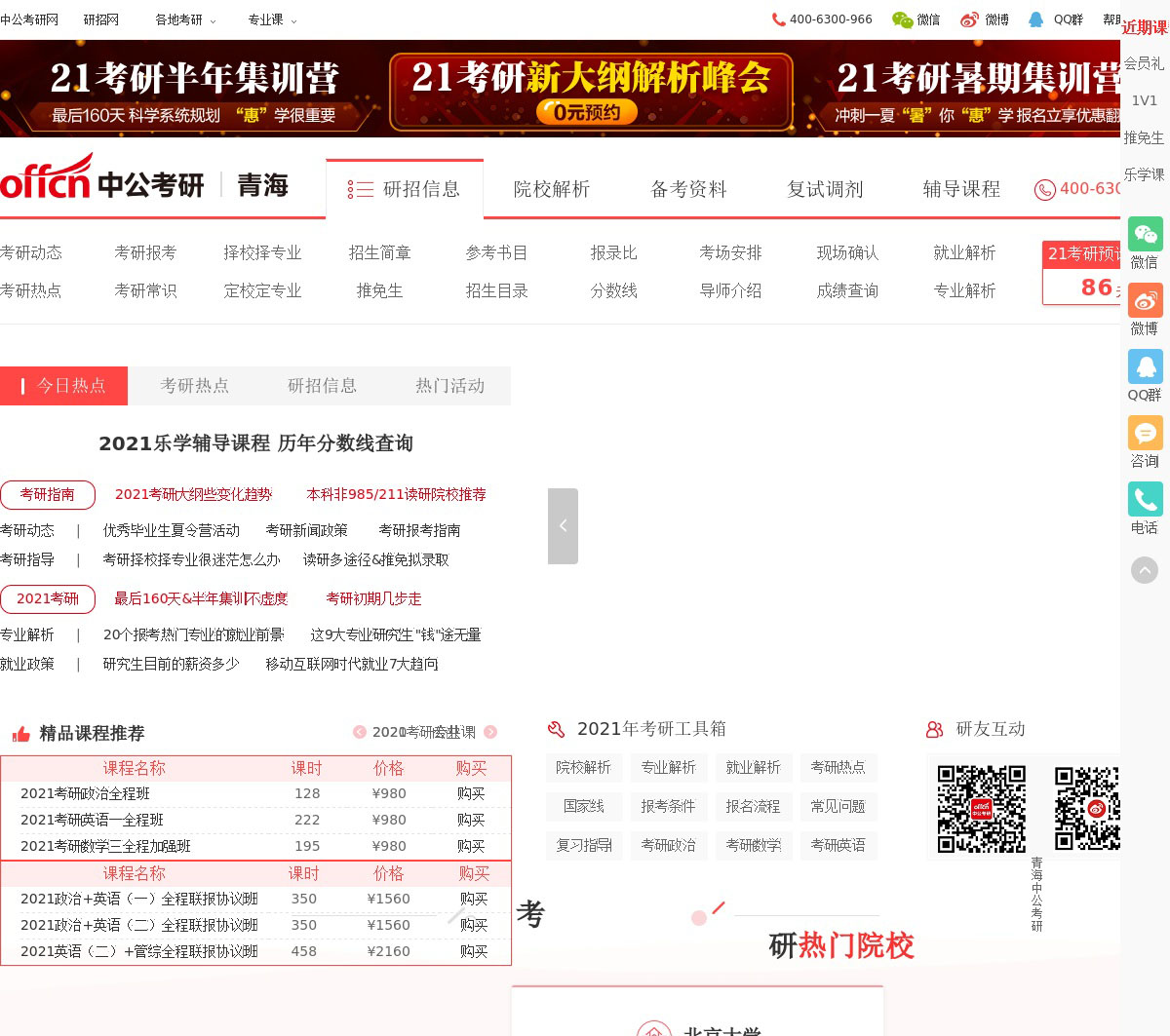Open the 21考研新大纲解析峰会 banner

pos(591,91)
